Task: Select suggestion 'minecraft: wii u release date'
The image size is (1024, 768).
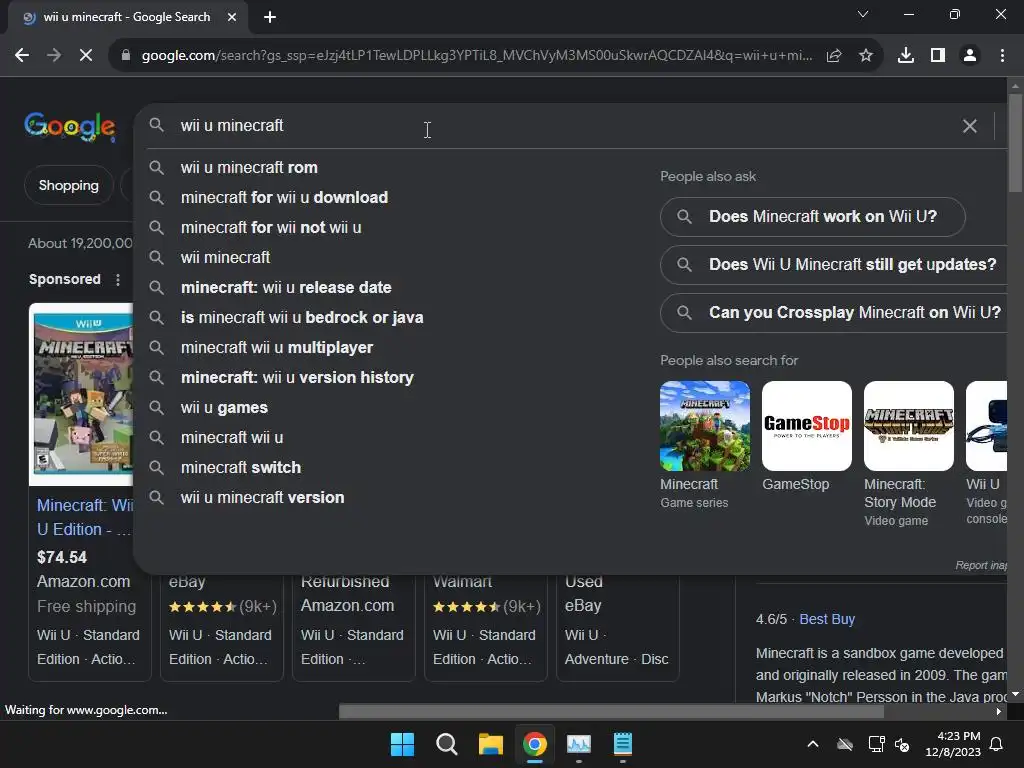Action: (286, 288)
